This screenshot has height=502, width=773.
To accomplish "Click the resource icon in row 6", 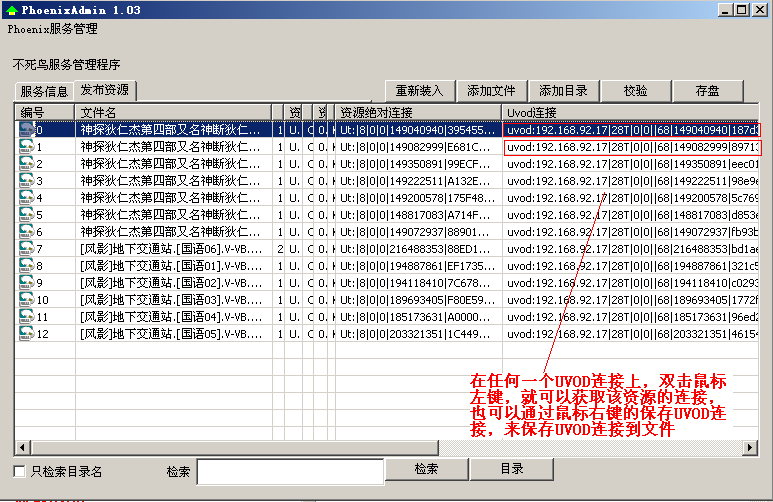I will (27, 232).
